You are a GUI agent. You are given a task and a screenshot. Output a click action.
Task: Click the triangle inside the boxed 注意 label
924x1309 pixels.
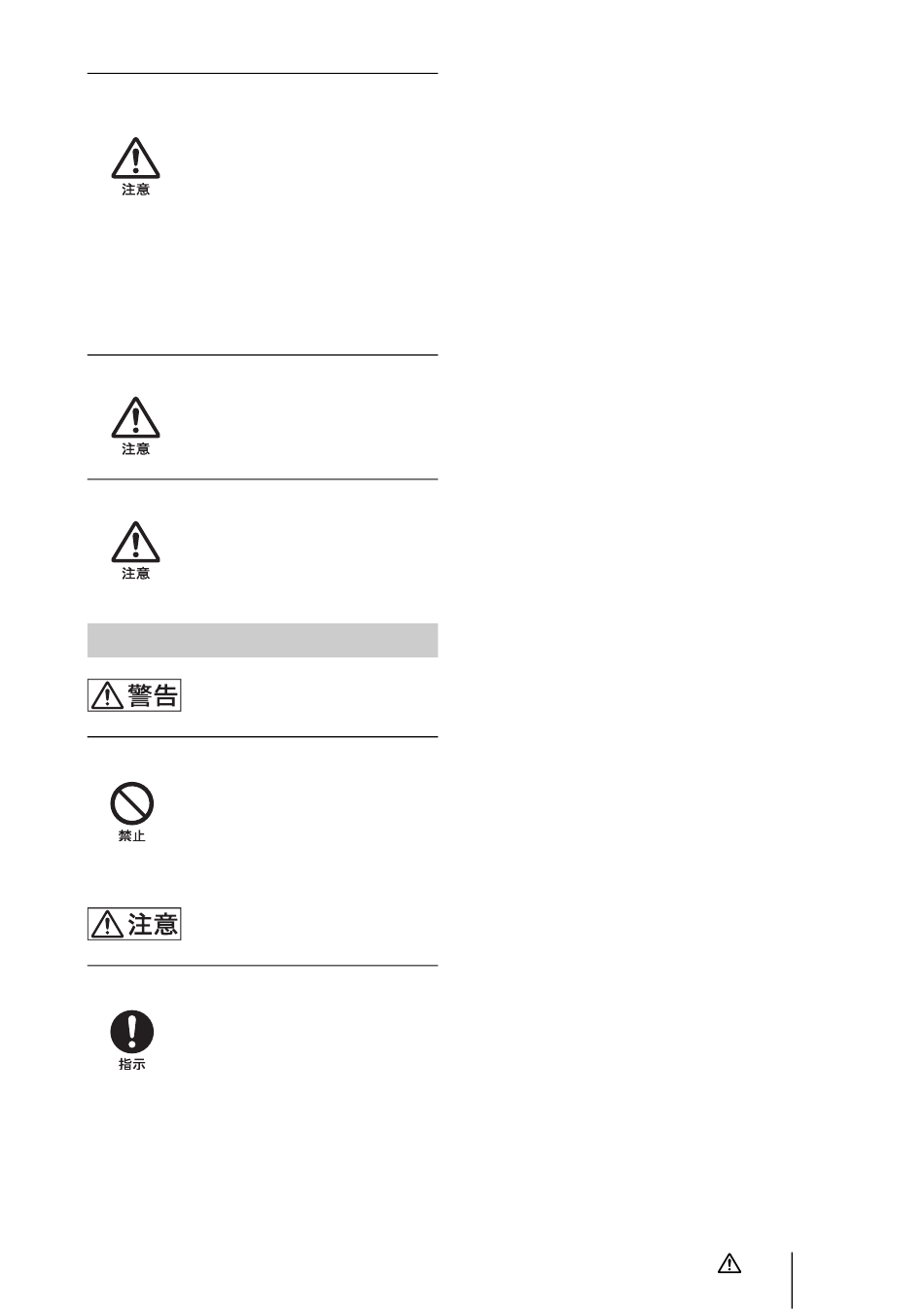(107, 924)
